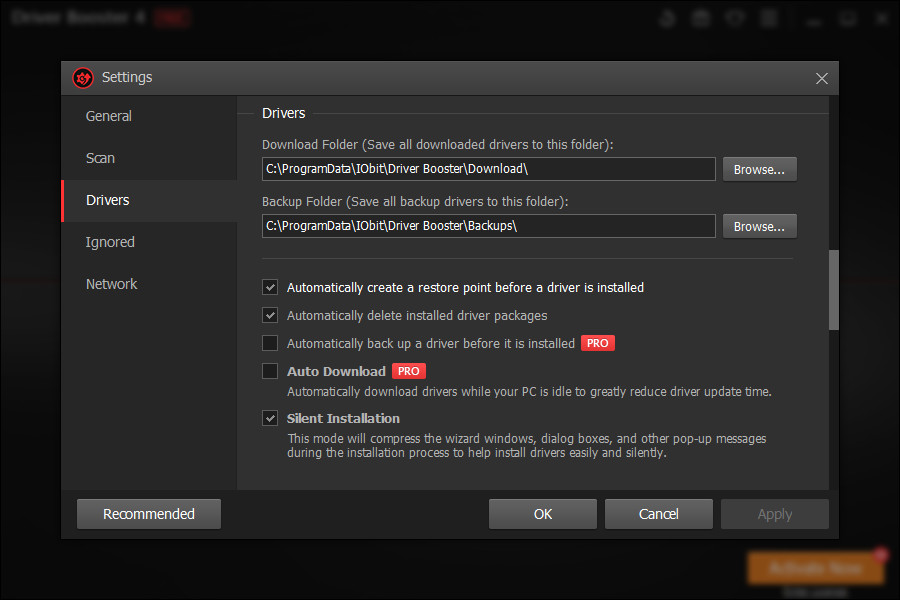Select the Ignored section in sidebar
The image size is (900, 600).
coord(110,241)
